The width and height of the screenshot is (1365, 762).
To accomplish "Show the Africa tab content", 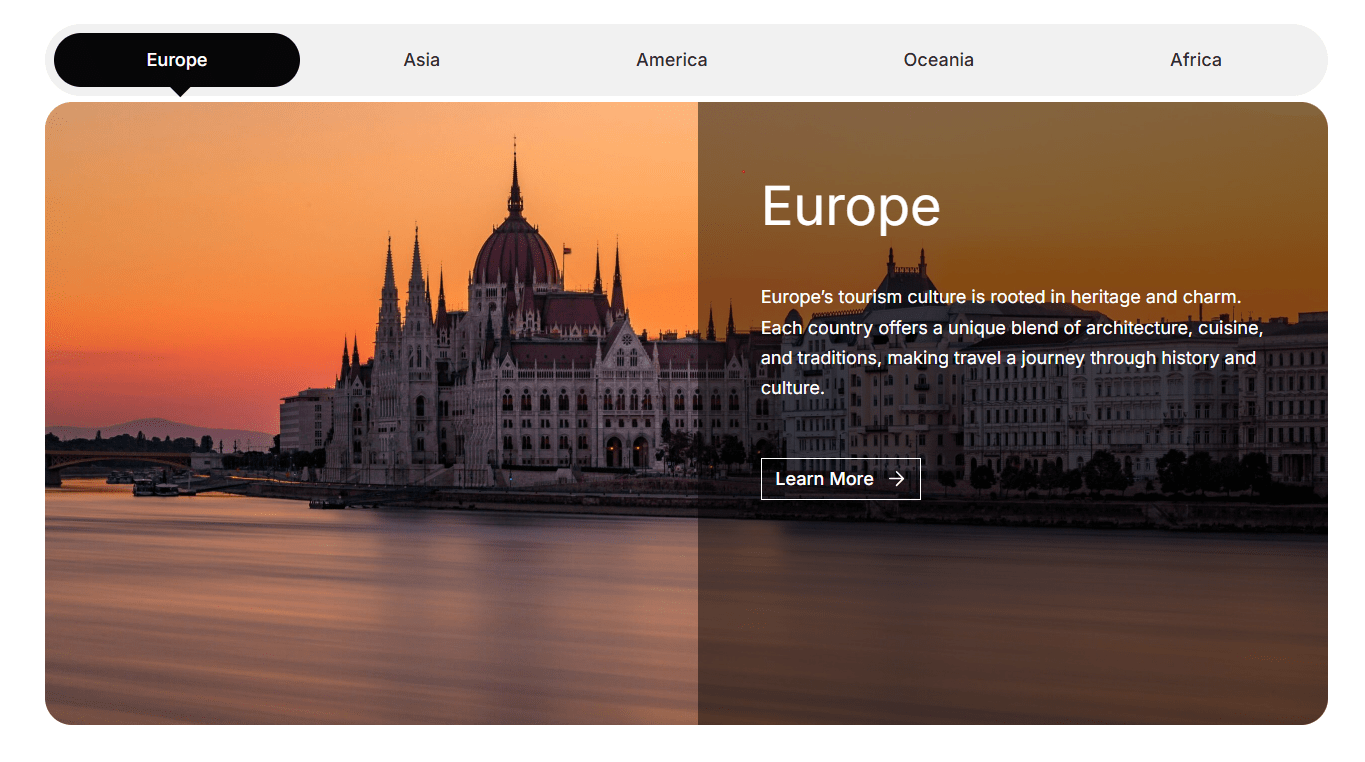I will (1195, 60).
